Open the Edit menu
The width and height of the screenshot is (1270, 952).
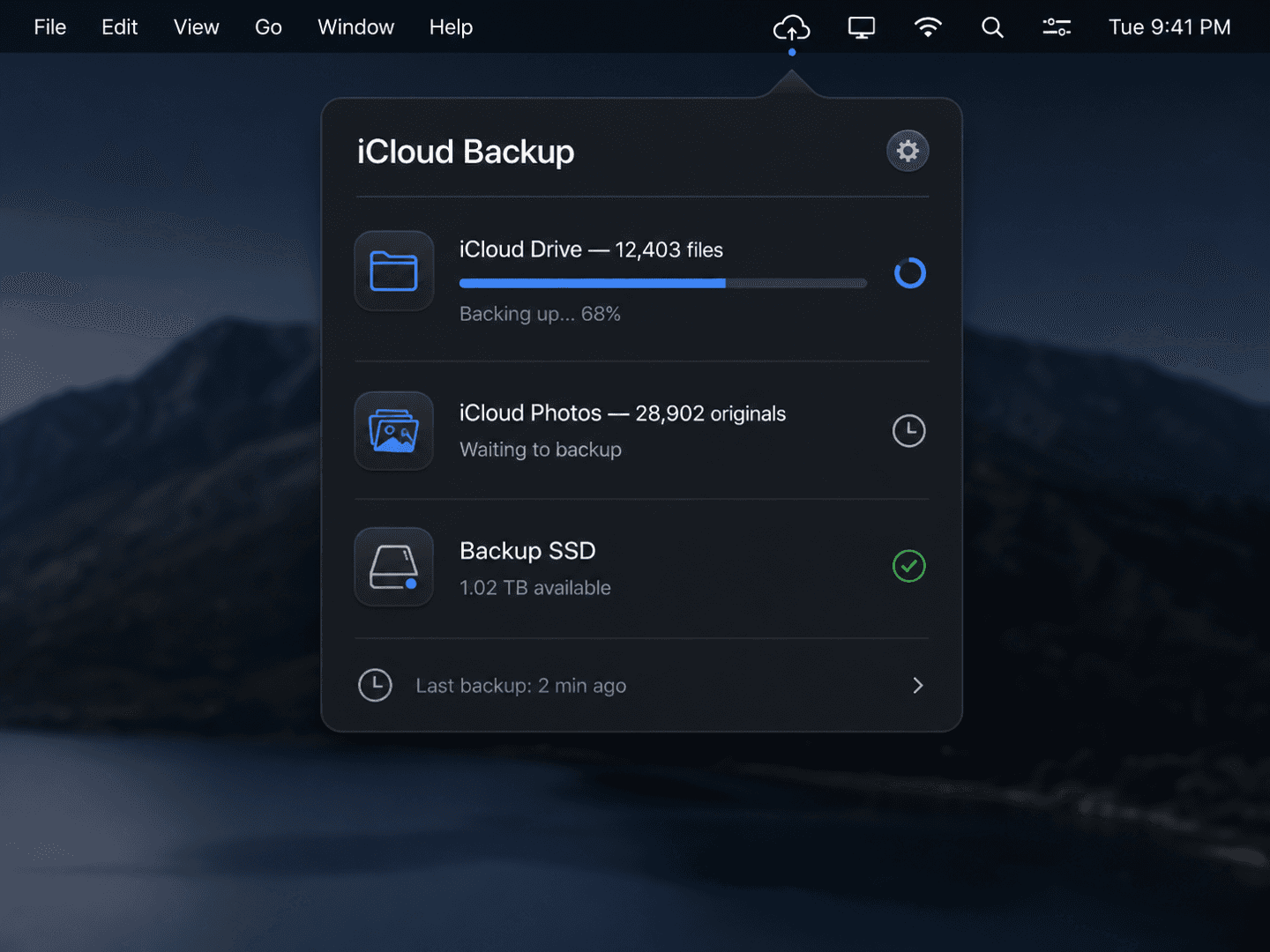[120, 27]
